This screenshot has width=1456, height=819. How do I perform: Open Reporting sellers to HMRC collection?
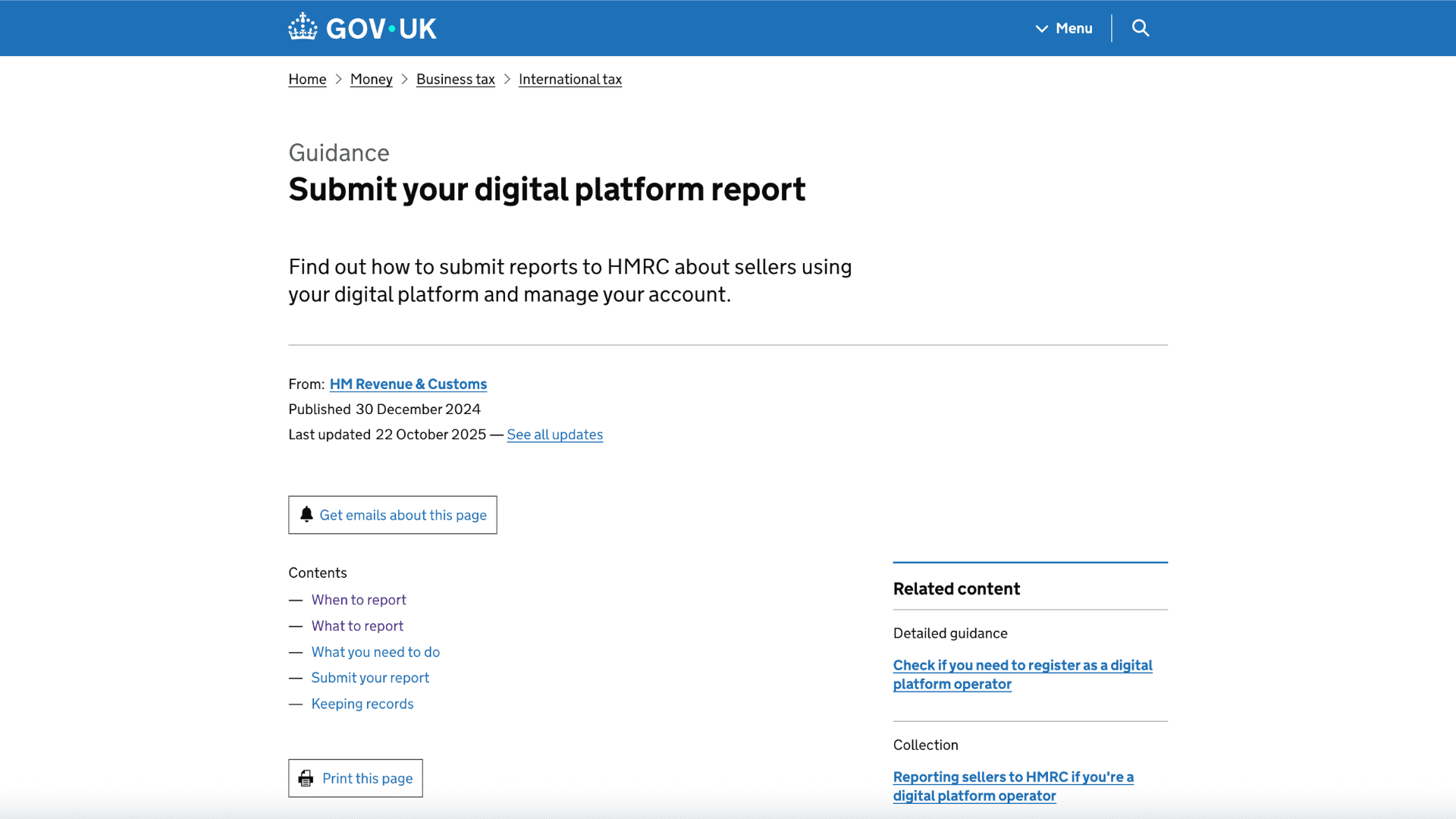point(1013,786)
